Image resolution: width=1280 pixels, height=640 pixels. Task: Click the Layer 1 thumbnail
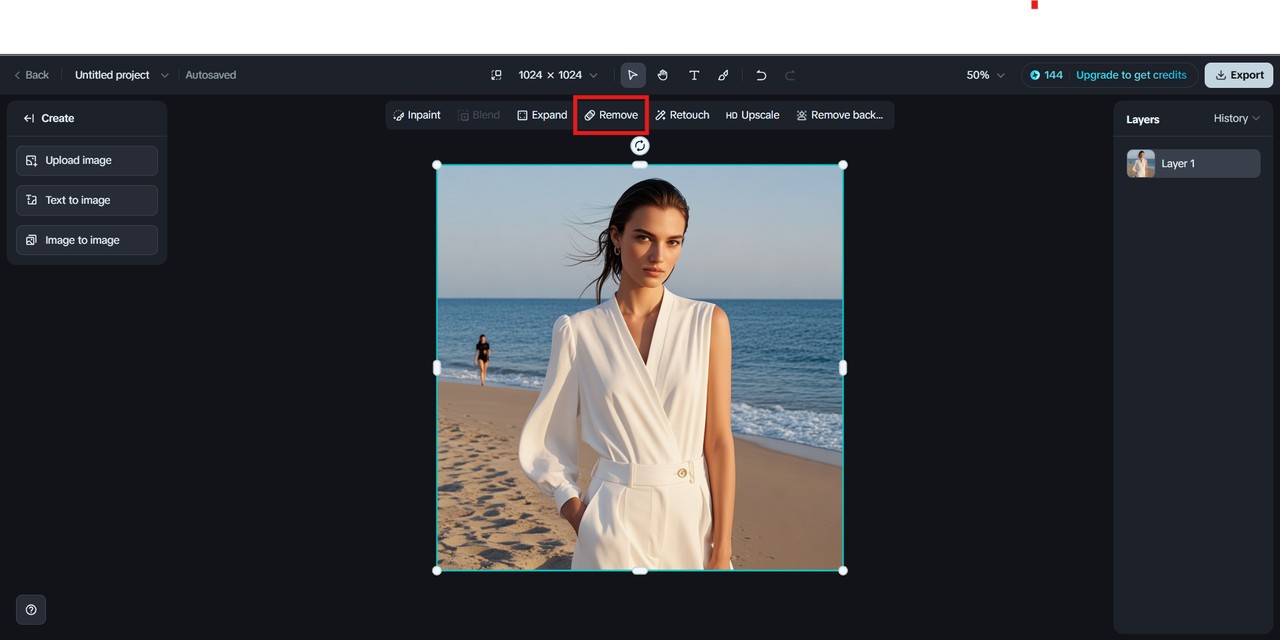pos(1141,164)
